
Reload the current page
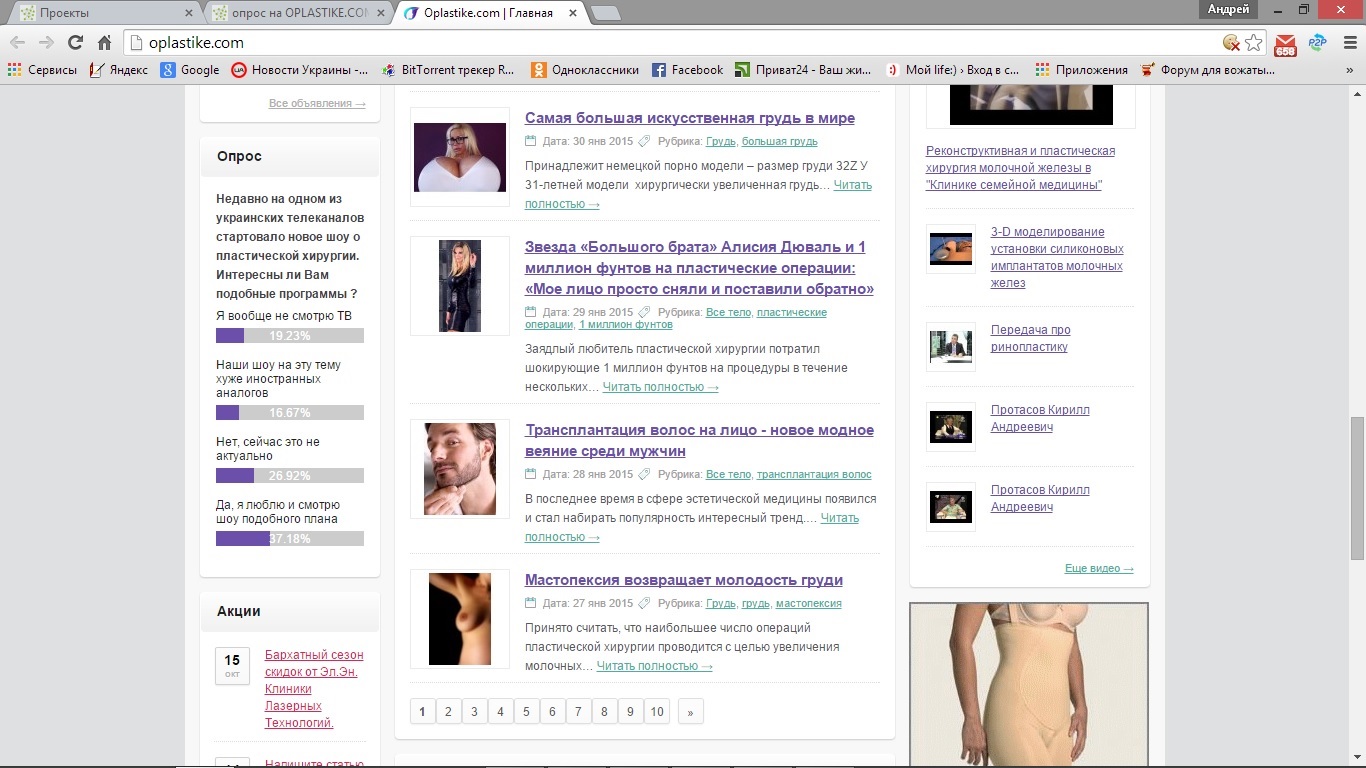coord(75,42)
